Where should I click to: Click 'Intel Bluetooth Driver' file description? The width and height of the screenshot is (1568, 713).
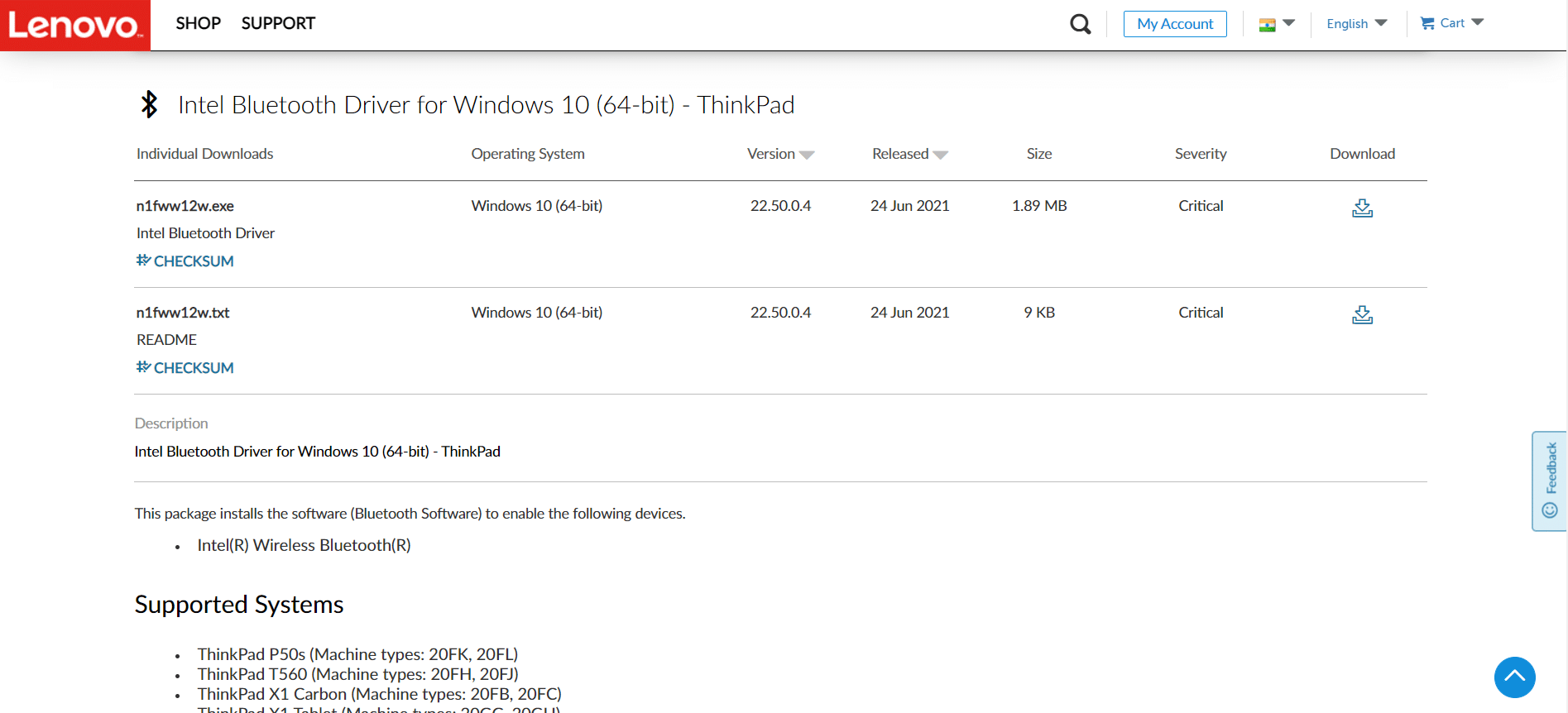(205, 233)
